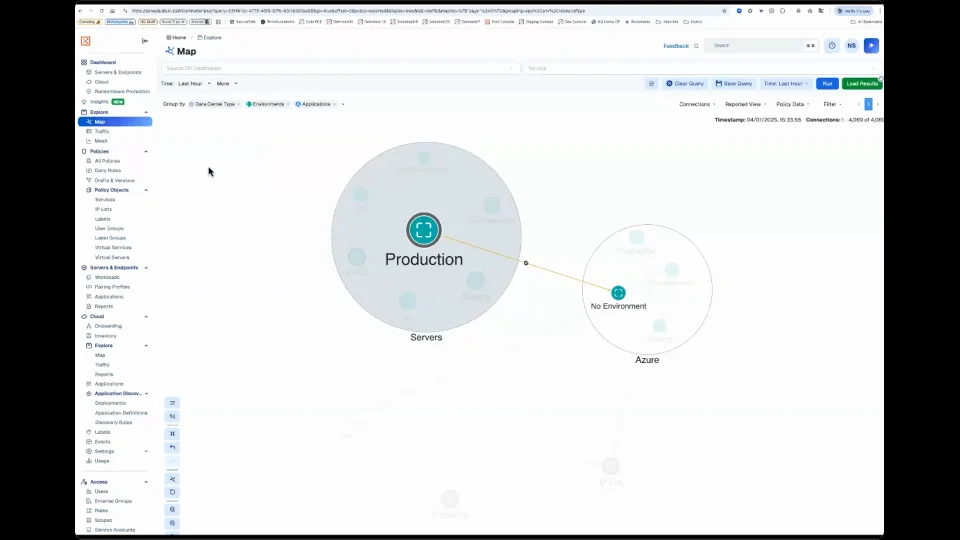
Task: Click the Search box in the header
Action: point(761,45)
